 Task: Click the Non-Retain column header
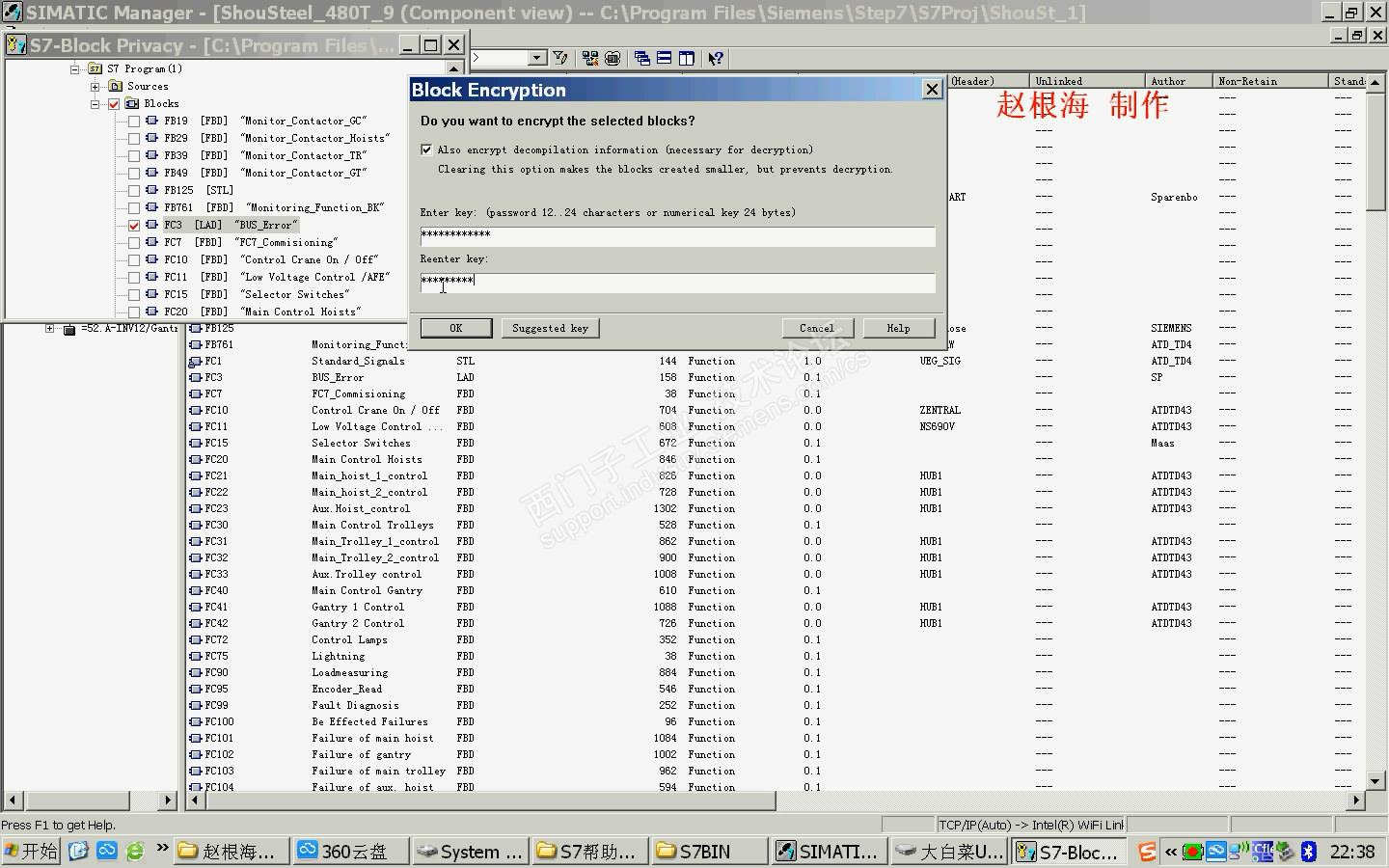[1269, 81]
